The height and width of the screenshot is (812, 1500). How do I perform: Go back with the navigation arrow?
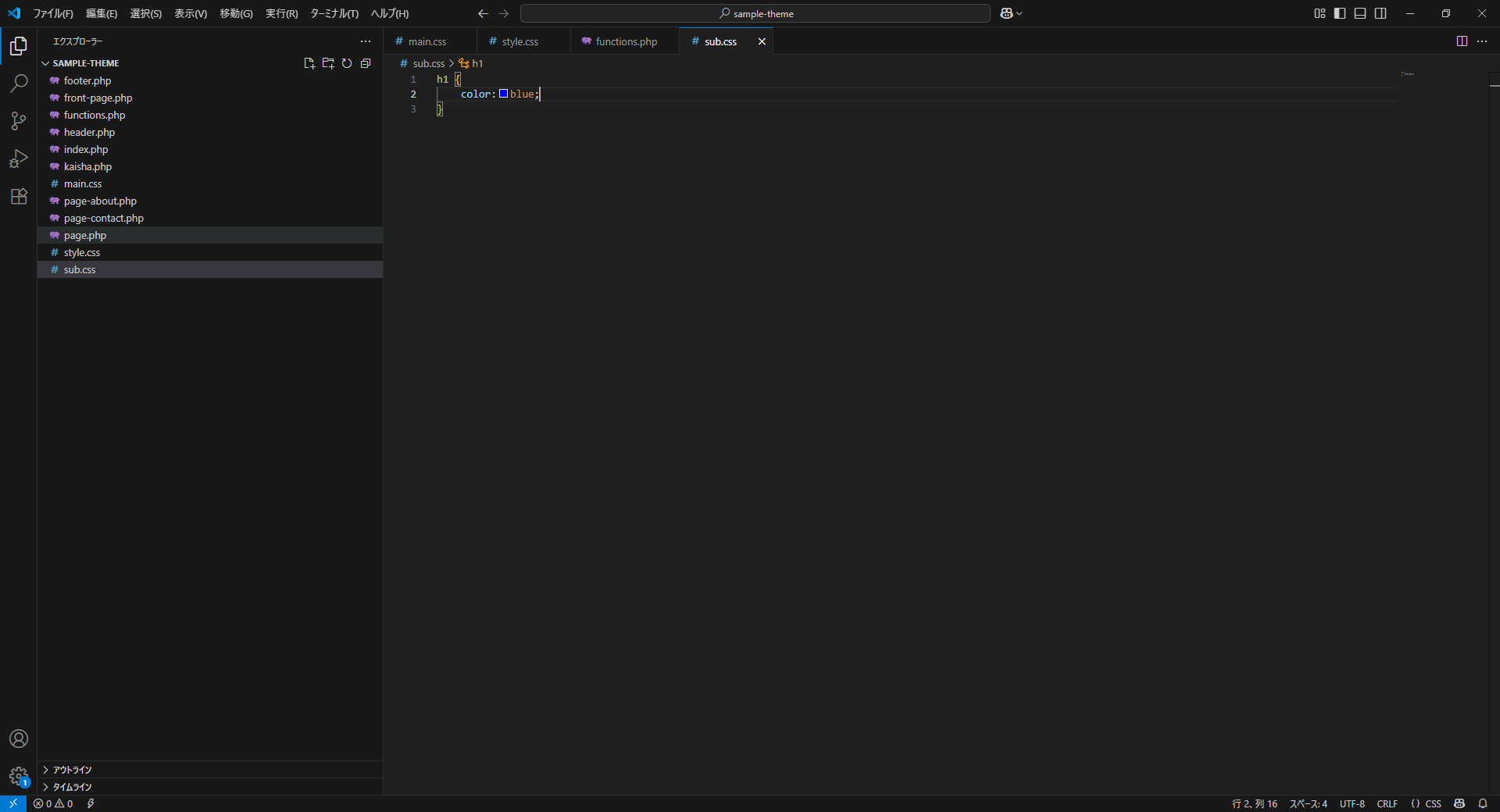click(x=483, y=13)
